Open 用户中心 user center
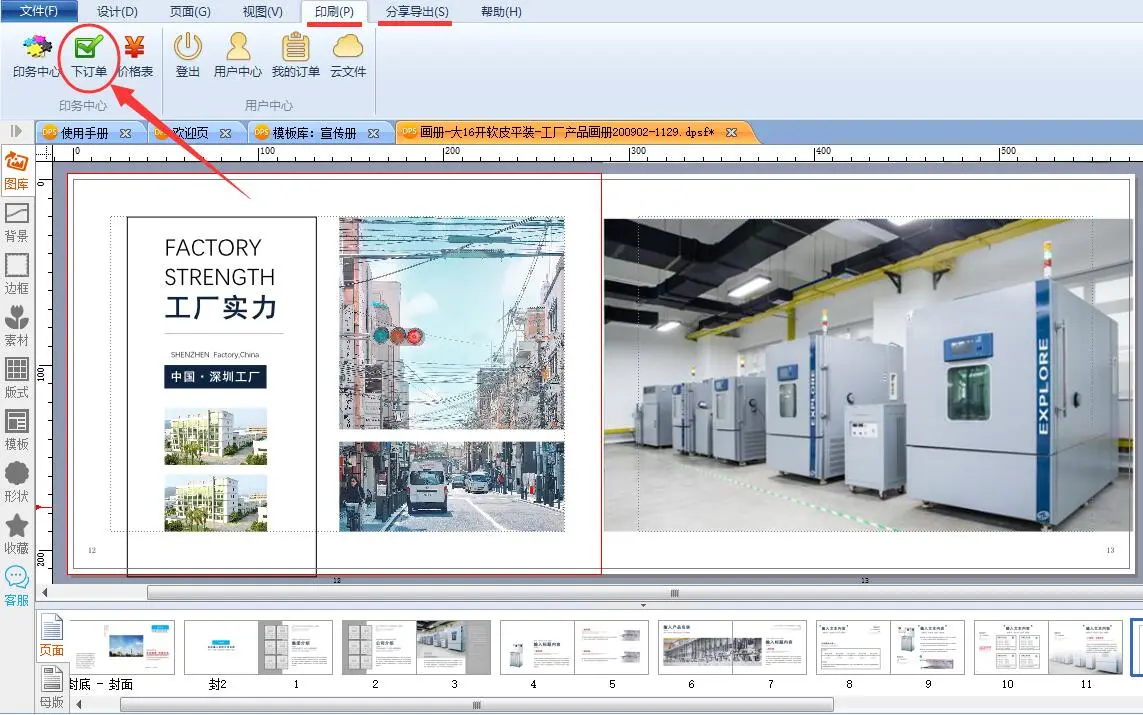1143x715 pixels. coord(238,55)
